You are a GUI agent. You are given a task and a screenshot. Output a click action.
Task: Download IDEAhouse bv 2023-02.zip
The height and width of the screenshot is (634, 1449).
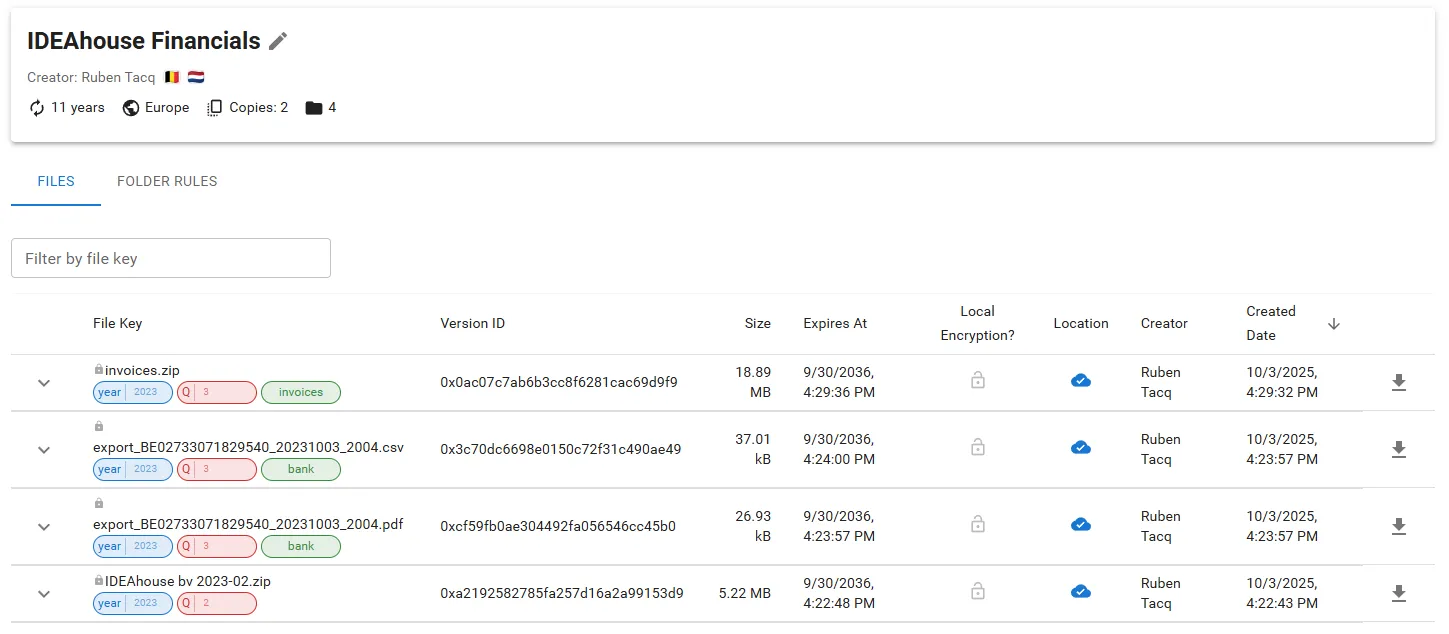pos(1399,593)
